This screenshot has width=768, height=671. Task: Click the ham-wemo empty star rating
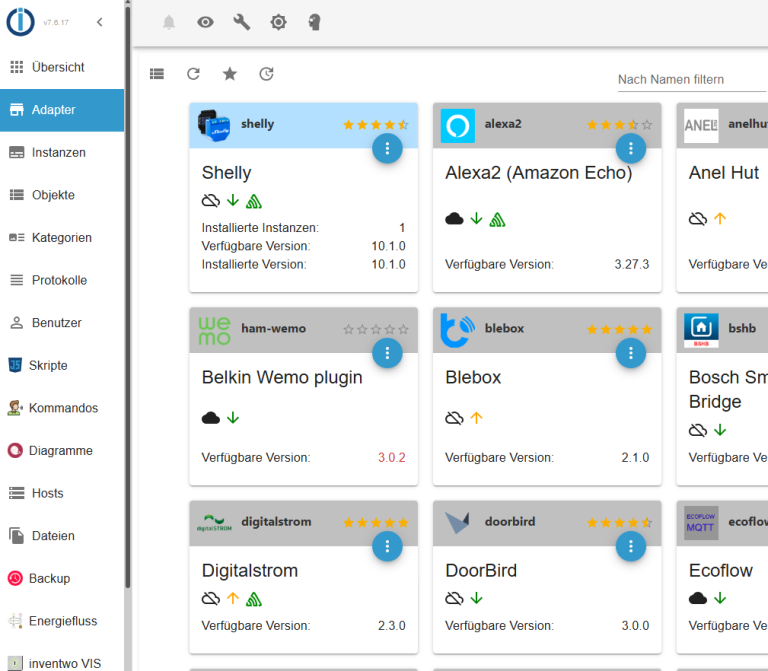[x=376, y=330]
